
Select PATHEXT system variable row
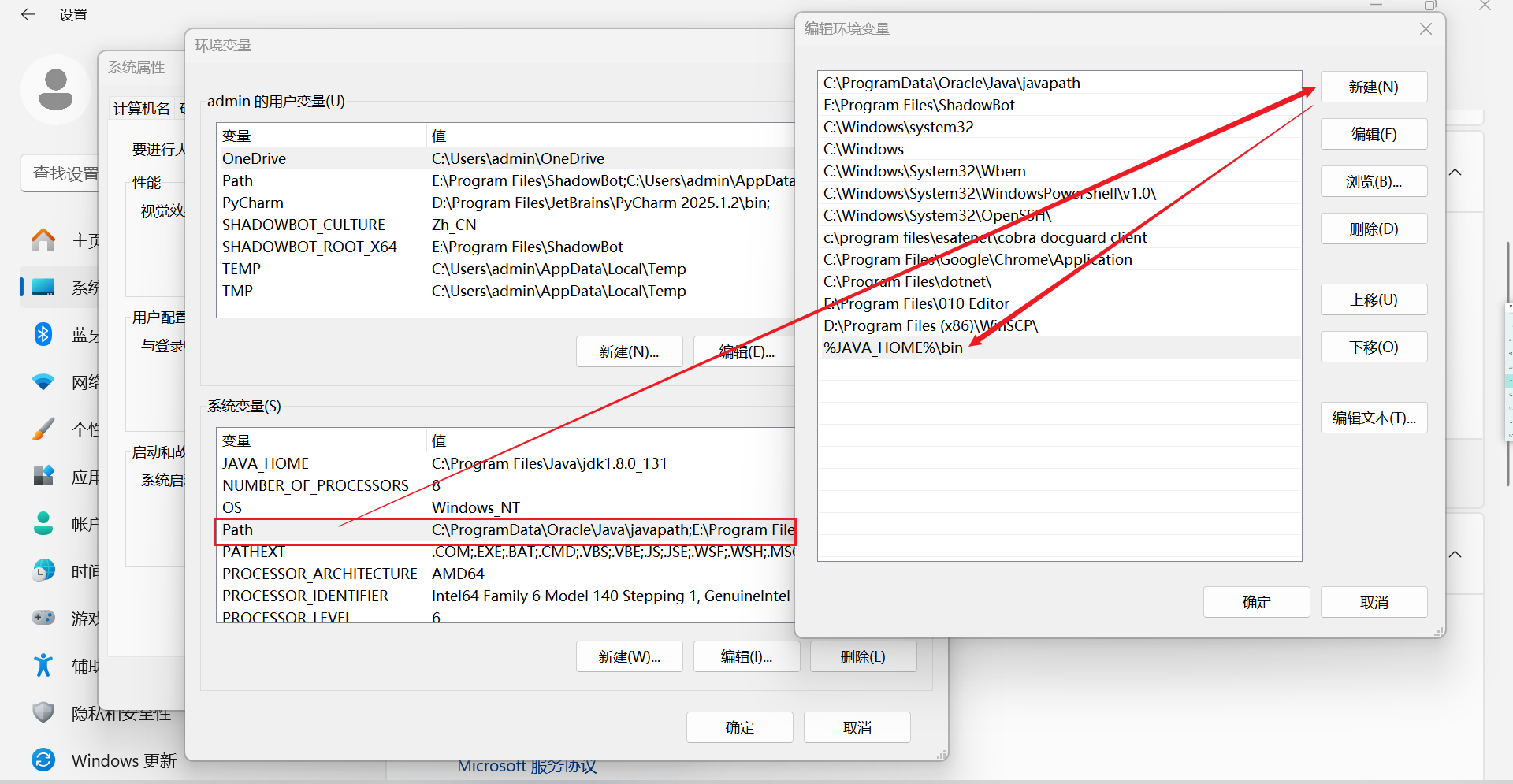506,552
